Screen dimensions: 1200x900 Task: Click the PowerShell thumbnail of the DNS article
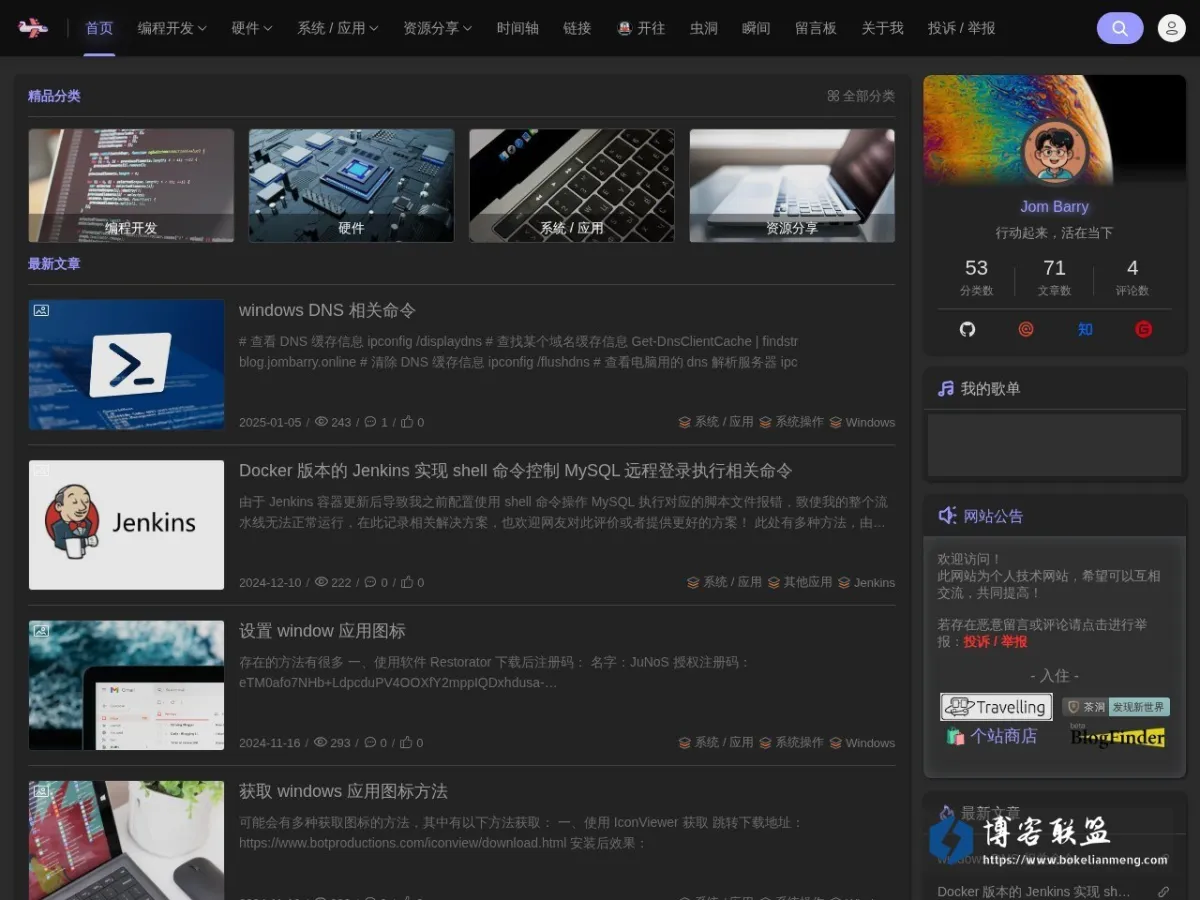pos(126,365)
